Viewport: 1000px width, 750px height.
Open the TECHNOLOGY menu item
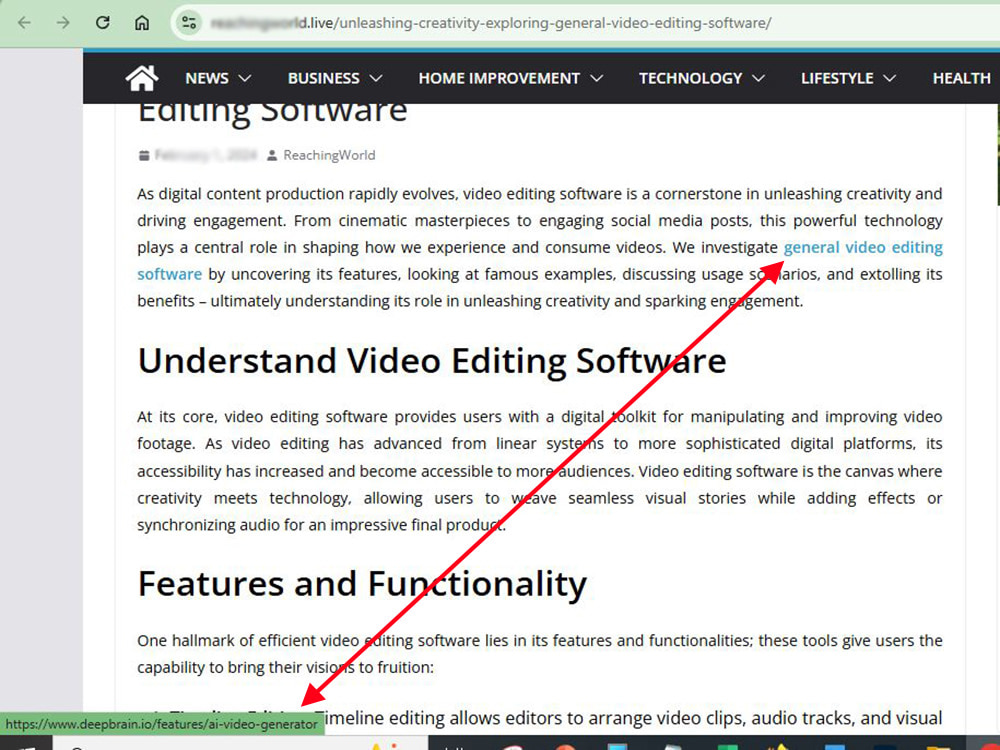click(691, 78)
